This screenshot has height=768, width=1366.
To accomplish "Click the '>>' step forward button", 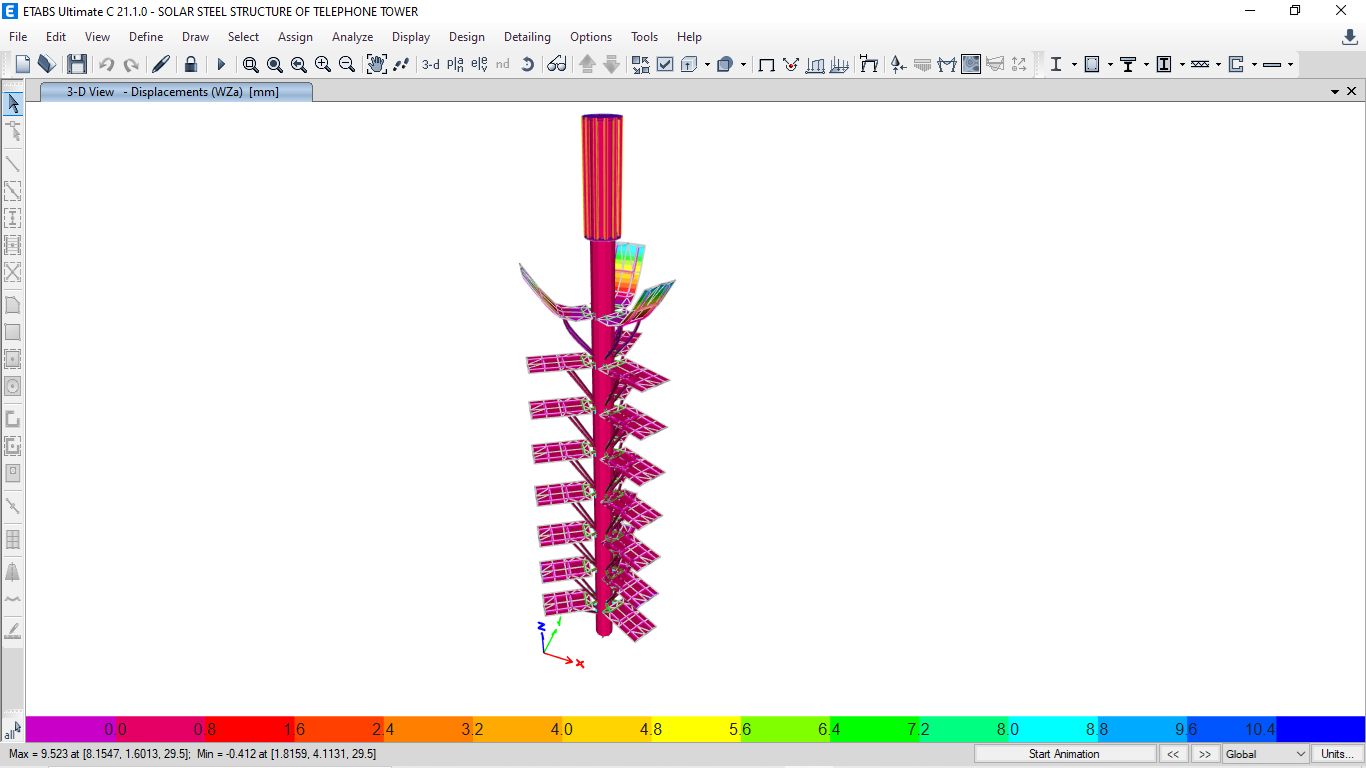I will pos(1205,753).
